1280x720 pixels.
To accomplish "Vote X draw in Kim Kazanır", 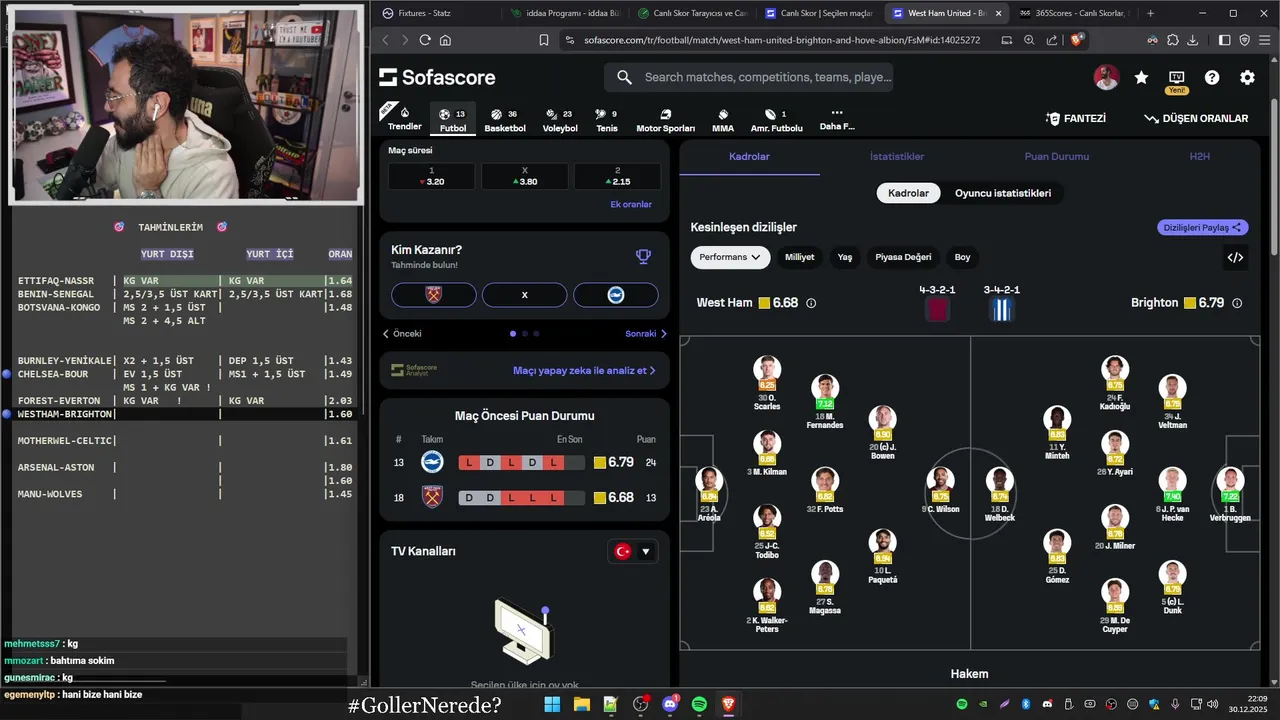I will [525, 295].
